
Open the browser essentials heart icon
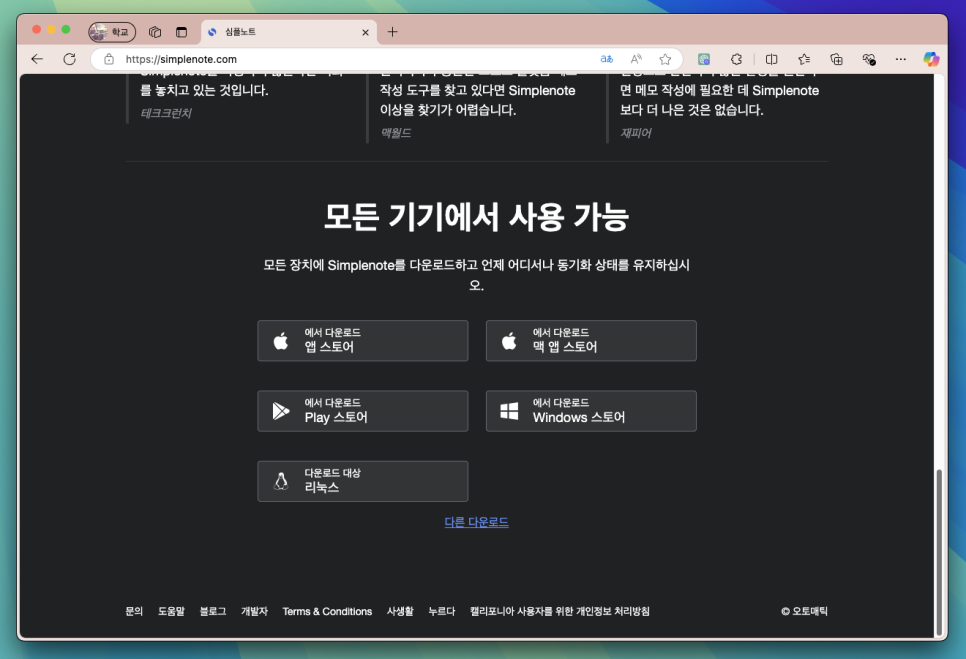(x=869, y=59)
